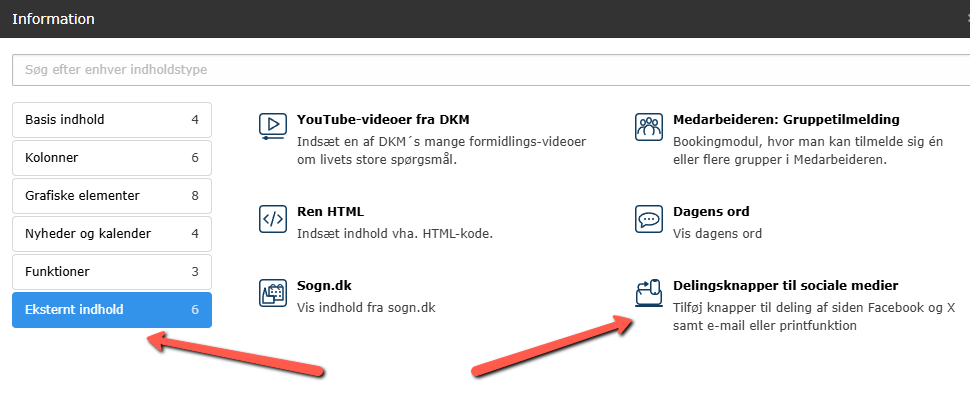Go to the Funktioner category
The image size is (970, 408).
[111, 272]
